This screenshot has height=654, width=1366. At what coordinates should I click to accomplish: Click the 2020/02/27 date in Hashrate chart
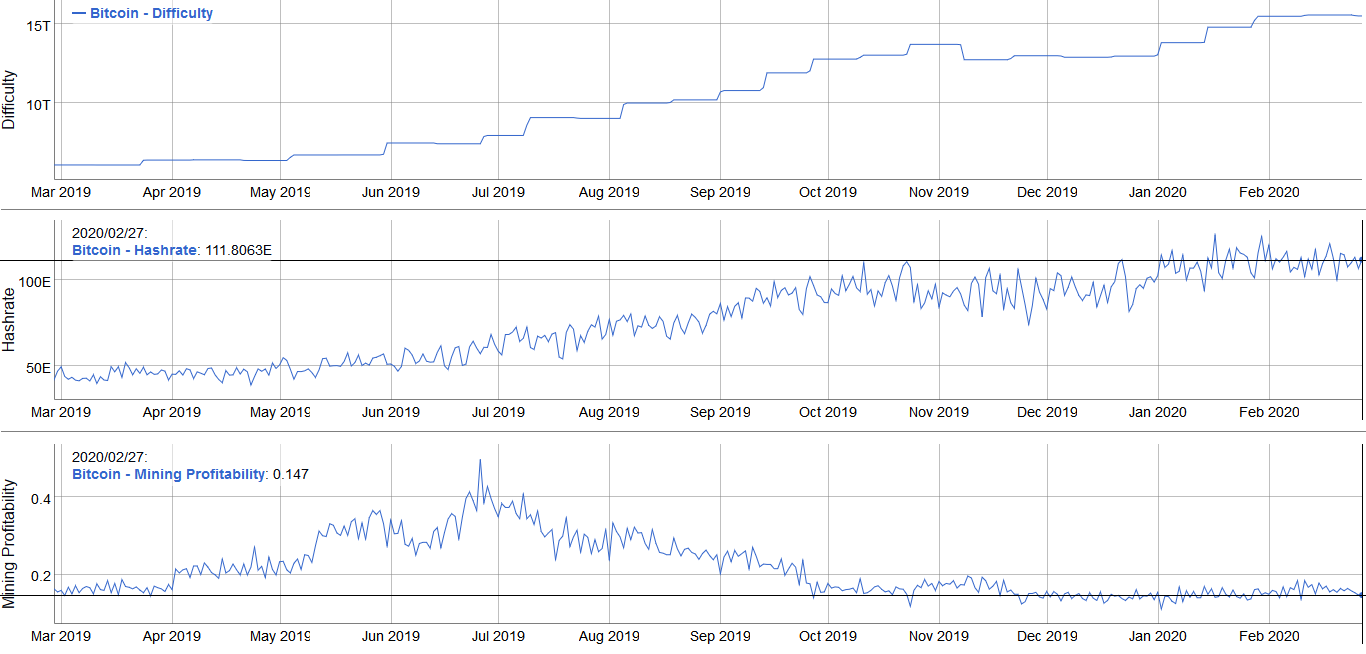110,234
